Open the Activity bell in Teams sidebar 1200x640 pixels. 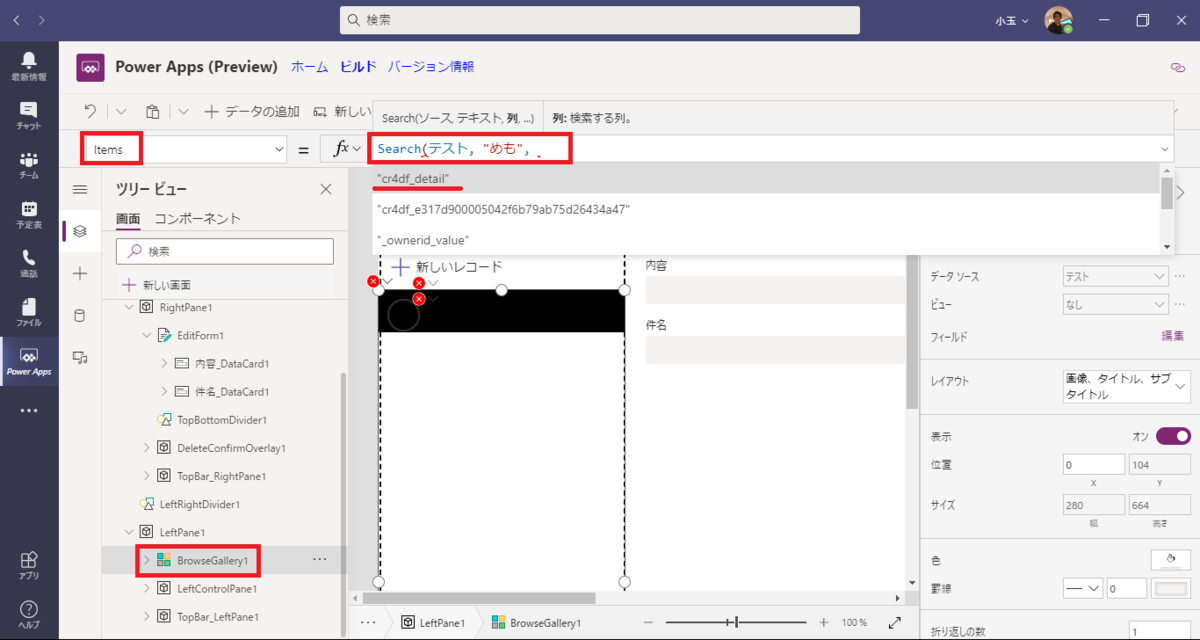pyautogui.click(x=28, y=66)
